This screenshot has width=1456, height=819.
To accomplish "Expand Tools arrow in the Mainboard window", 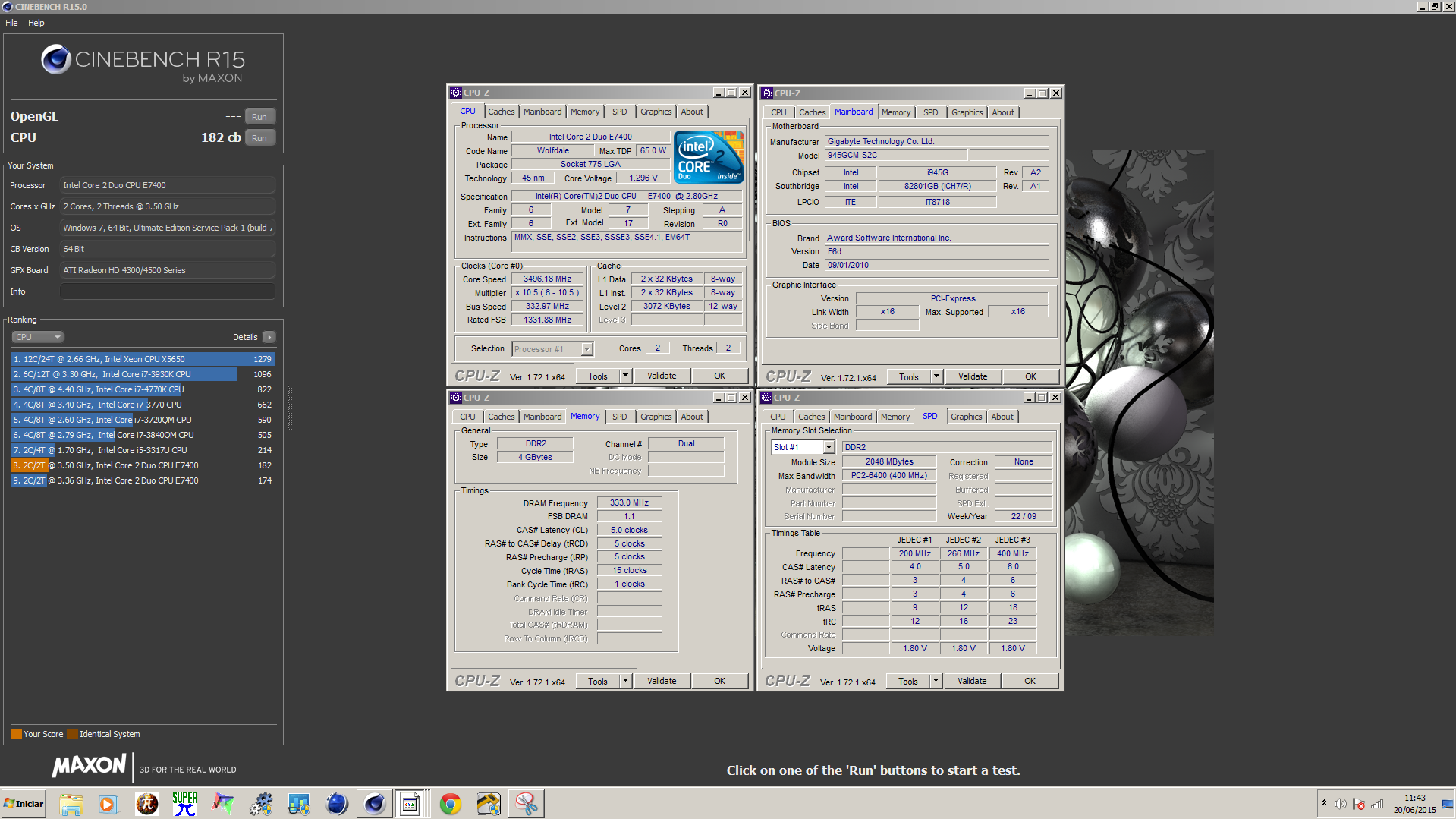I will [x=936, y=376].
